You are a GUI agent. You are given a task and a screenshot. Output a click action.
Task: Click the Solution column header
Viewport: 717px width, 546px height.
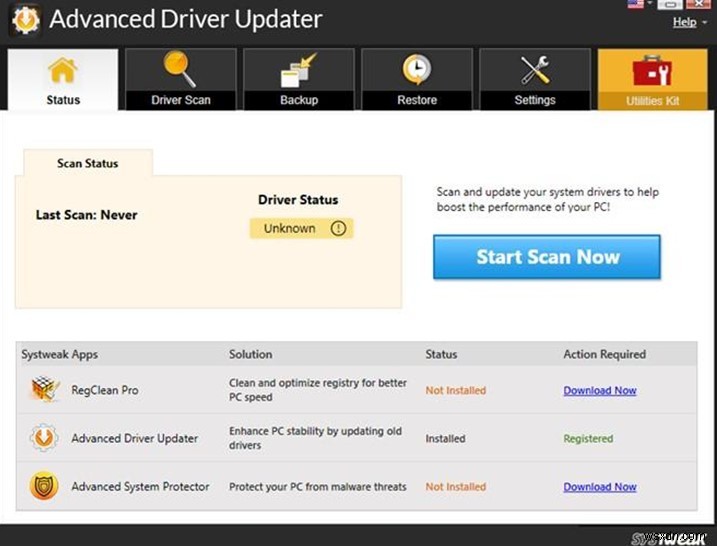[x=251, y=354]
